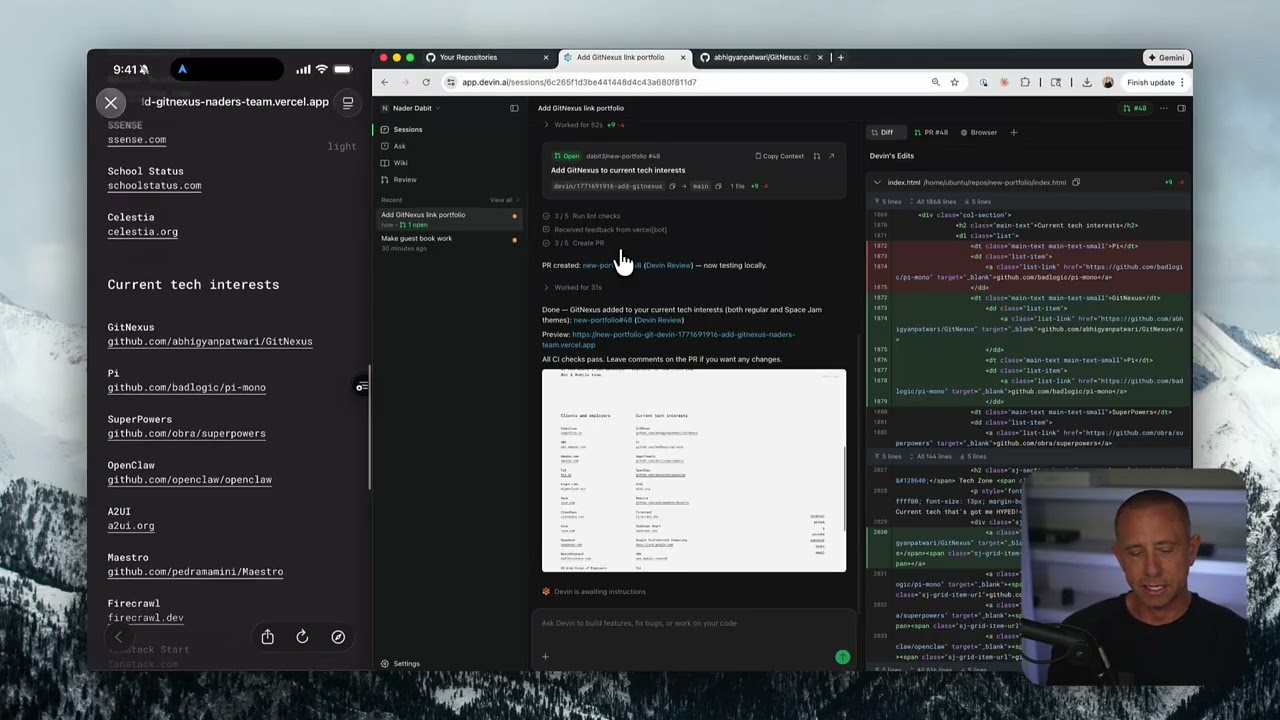This screenshot has width=1280, height=720.
Task: Open the Chrome profile avatar
Action: (1107, 82)
